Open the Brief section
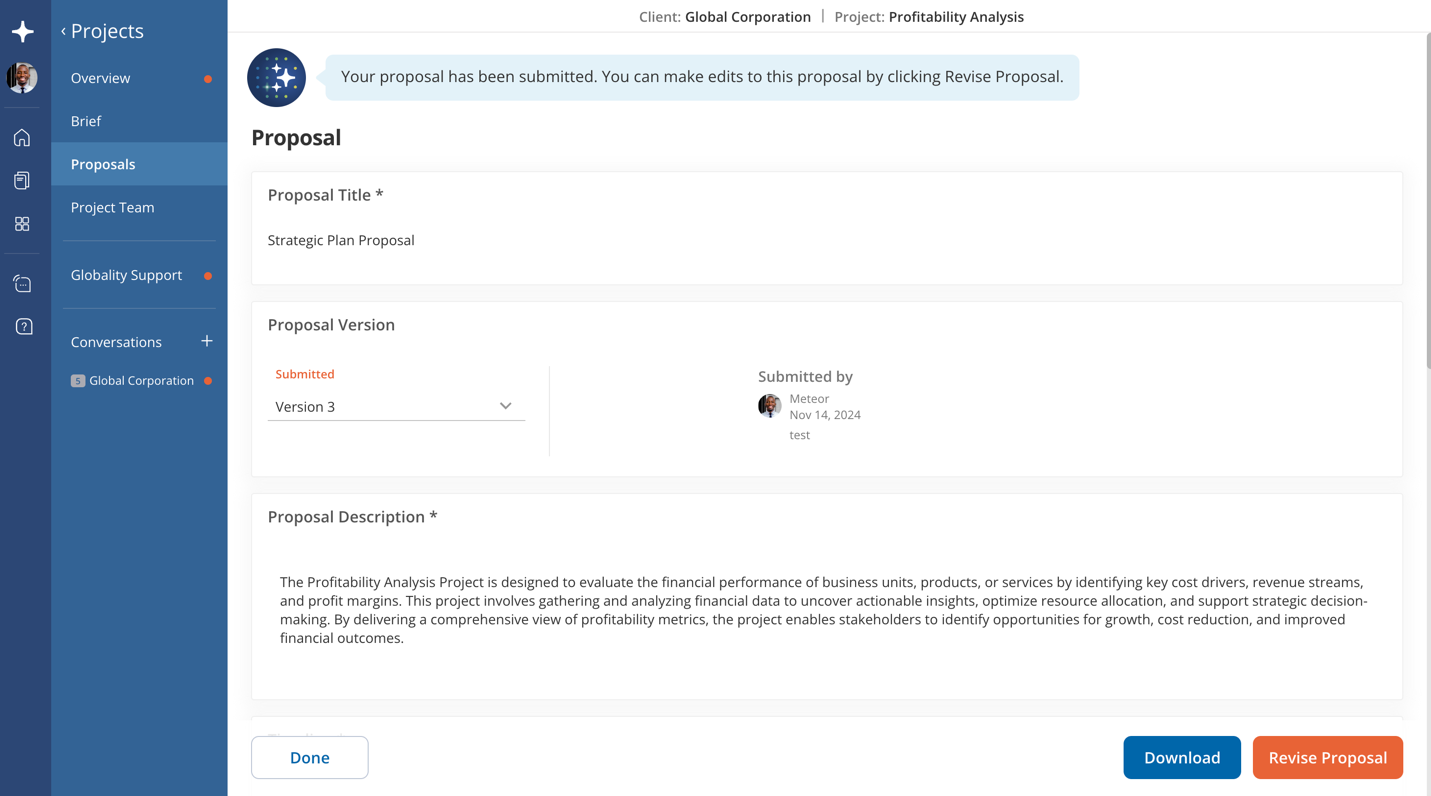 85,121
